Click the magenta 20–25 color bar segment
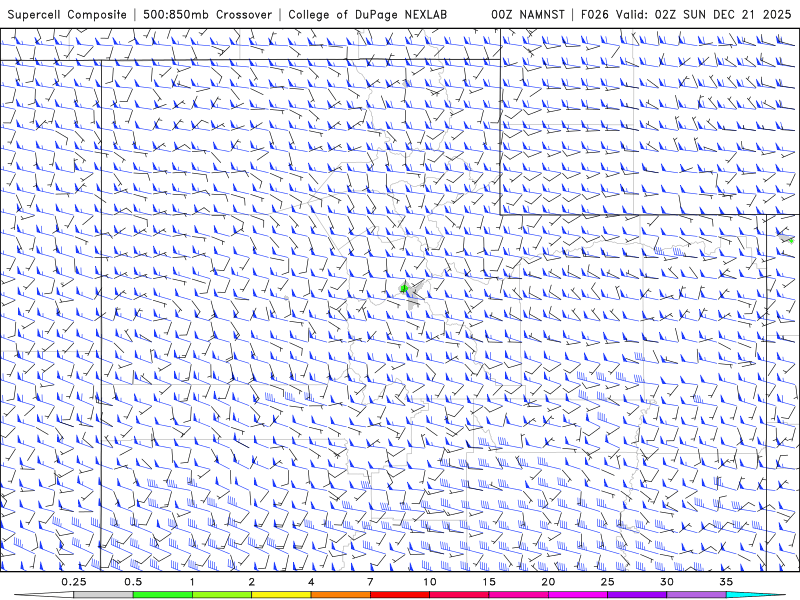This screenshot has height=600, width=800. [578, 595]
